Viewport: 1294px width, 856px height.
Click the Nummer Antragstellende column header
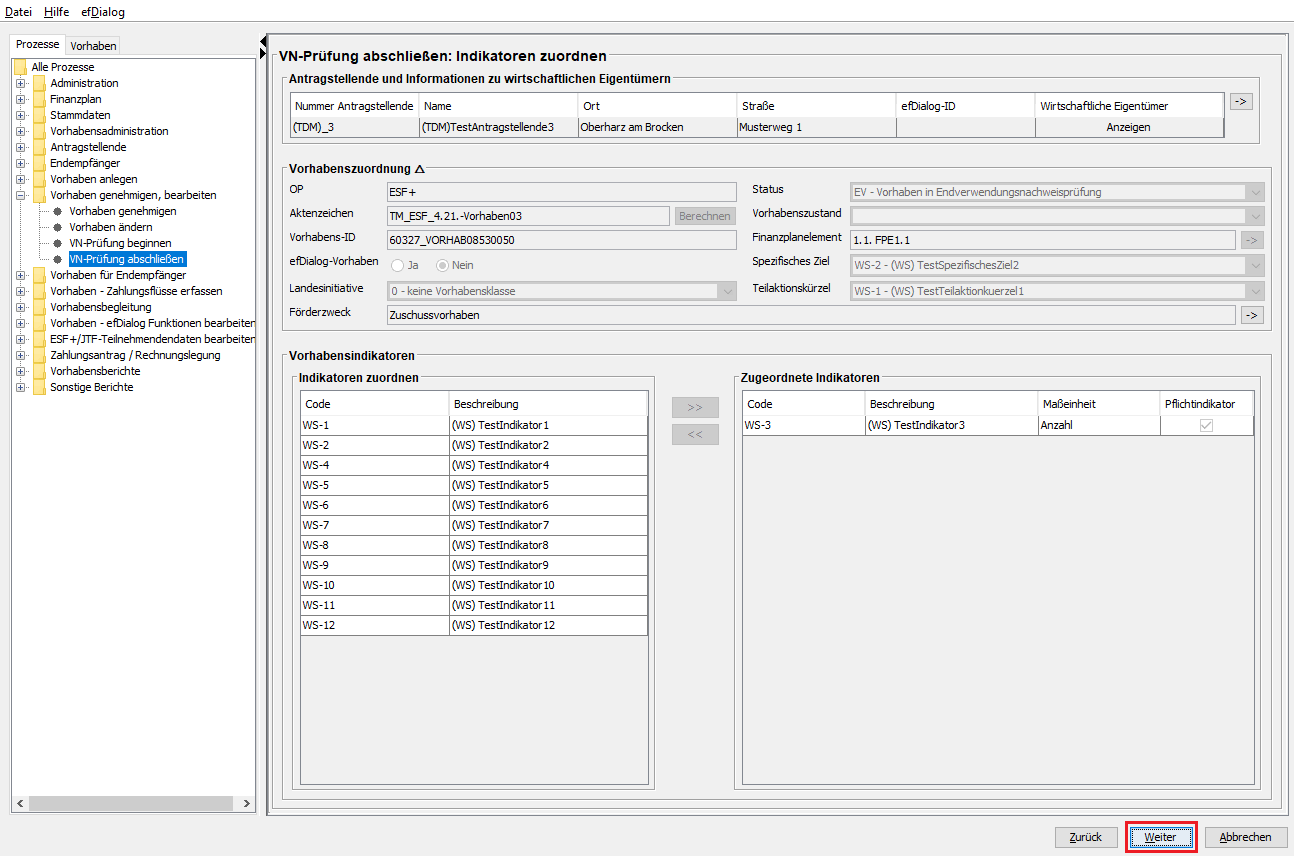coord(355,106)
